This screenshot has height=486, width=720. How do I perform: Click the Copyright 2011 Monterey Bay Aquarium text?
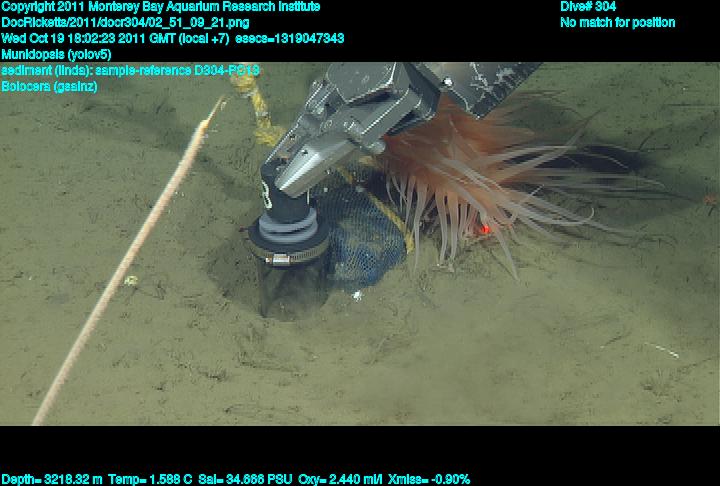click(x=160, y=7)
